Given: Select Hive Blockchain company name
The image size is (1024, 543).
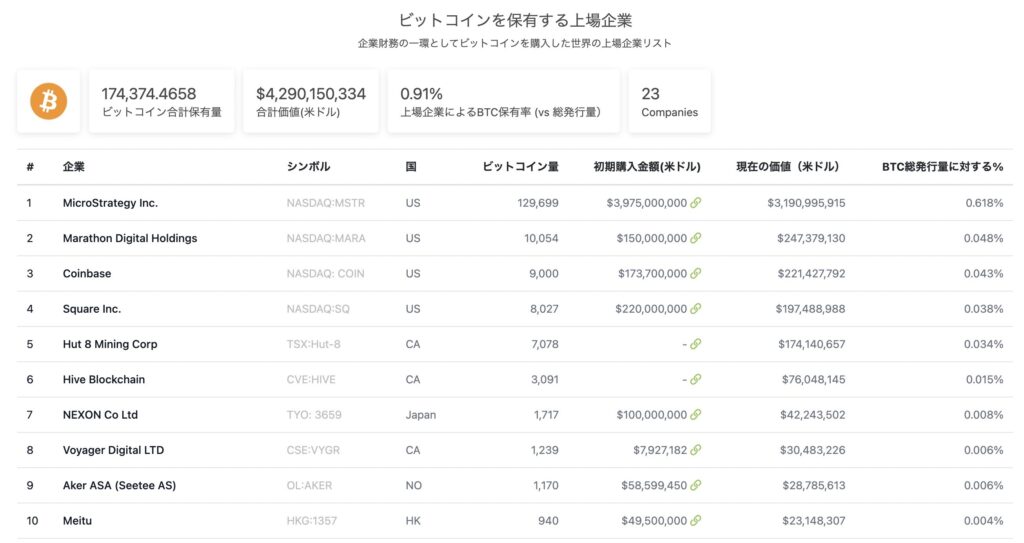Looking at the screenshot, I should pyautogui.click(x=104, y=380).
